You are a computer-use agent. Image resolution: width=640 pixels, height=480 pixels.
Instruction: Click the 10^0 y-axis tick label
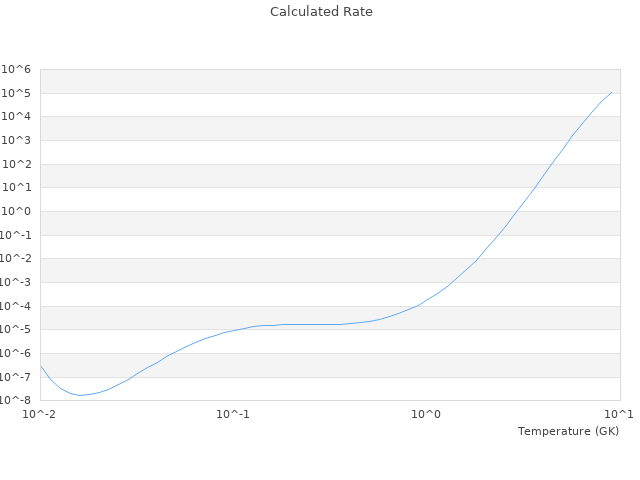[16, 211]
